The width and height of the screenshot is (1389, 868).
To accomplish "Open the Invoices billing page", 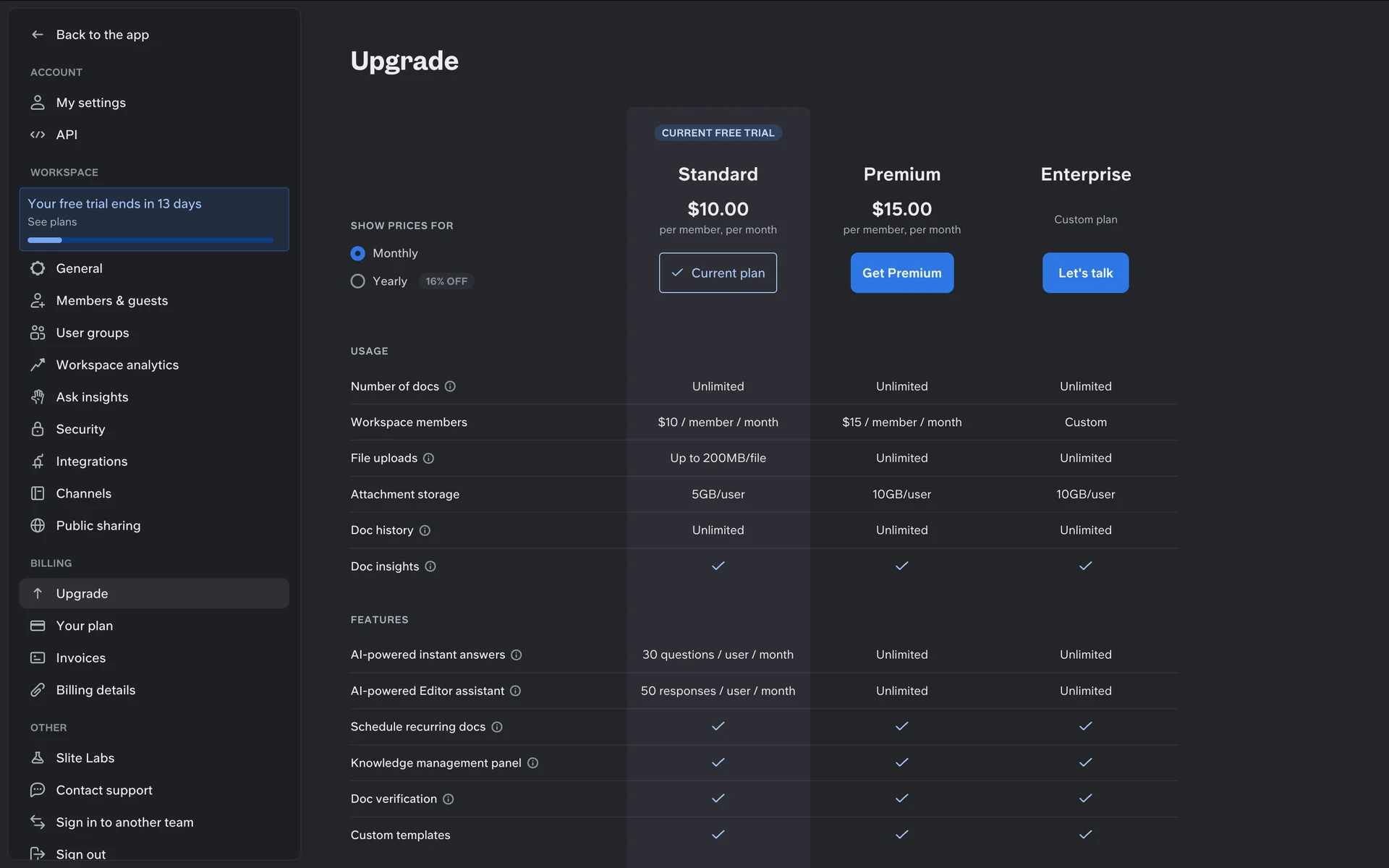I will point(80,658).
